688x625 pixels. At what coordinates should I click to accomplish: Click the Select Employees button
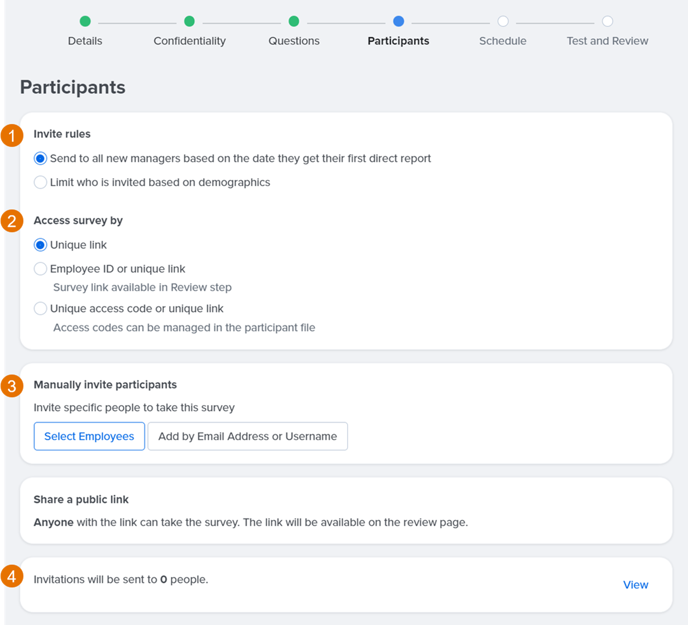tap(89, 436)
